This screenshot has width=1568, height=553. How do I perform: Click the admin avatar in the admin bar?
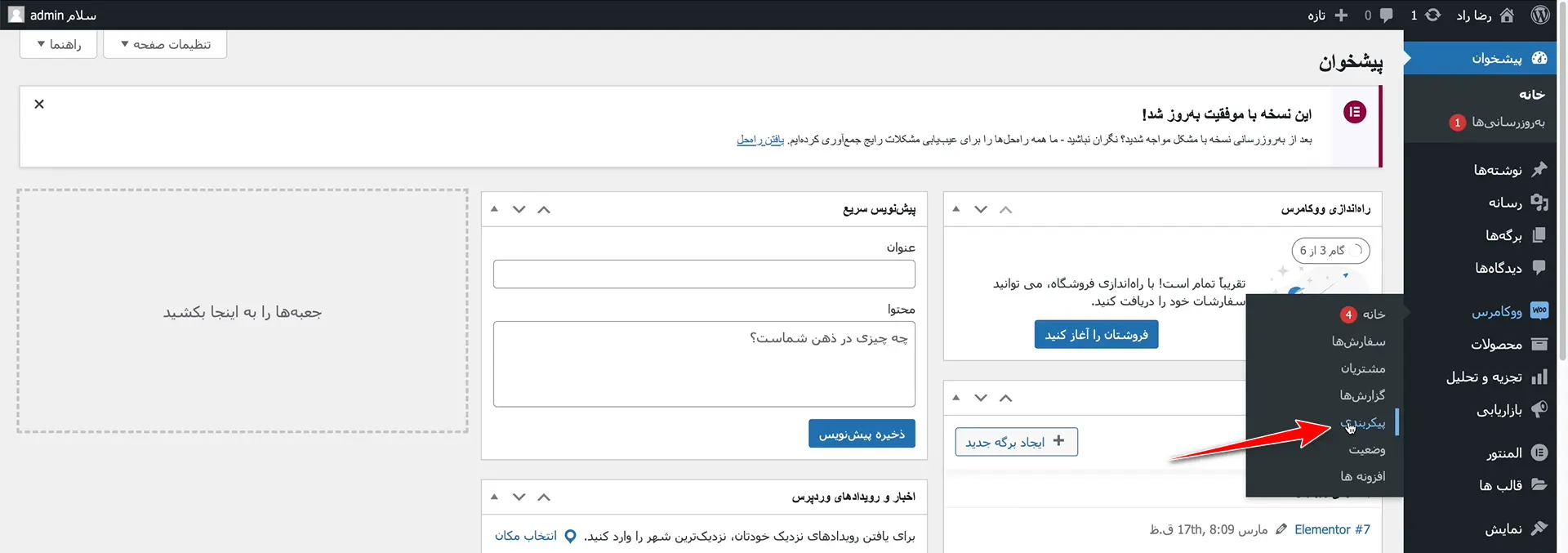click(16, 15)
